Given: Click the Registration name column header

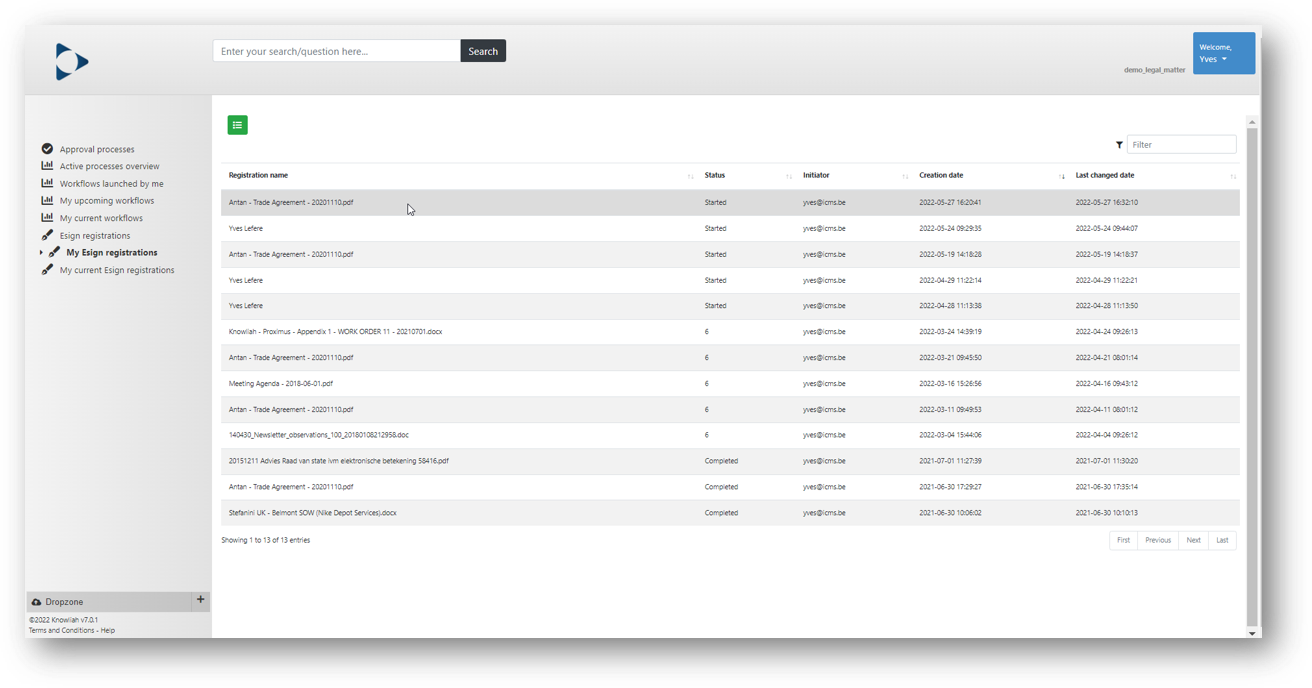Looking at the screenshot, I should point(258,175).
